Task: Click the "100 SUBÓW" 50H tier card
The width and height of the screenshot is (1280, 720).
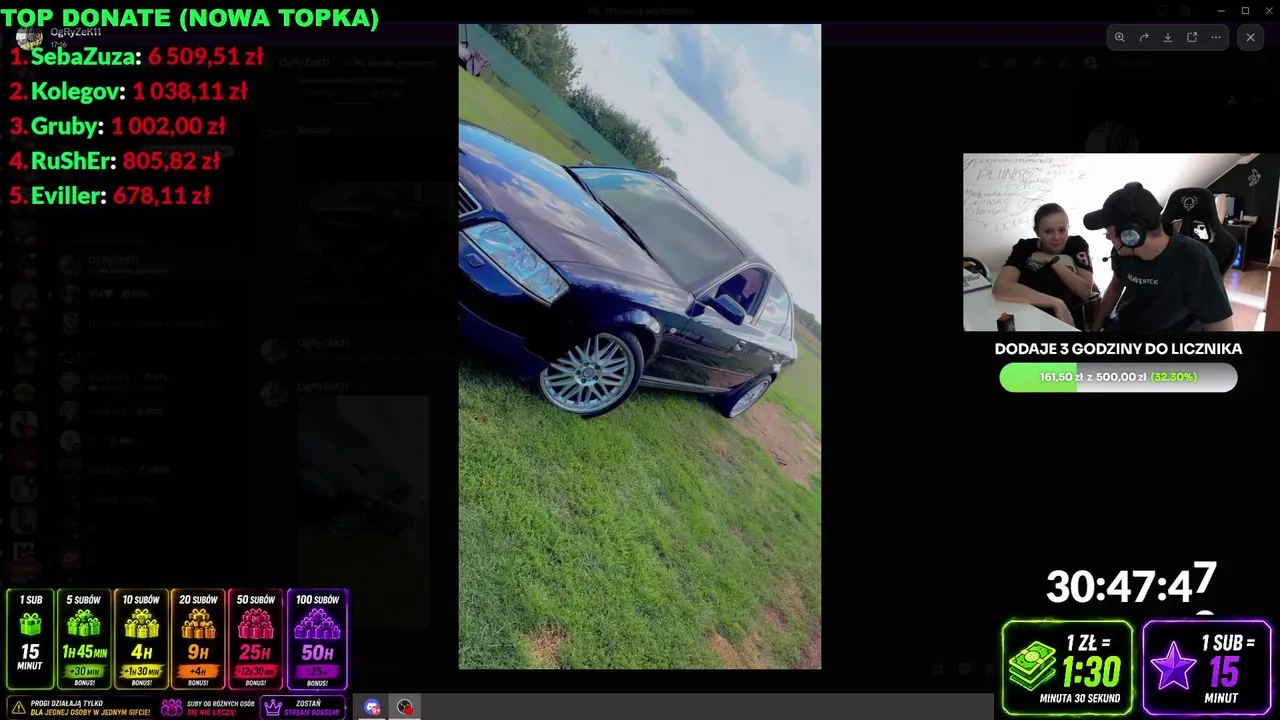Action: pyautogui.click(x=317, y=639)
